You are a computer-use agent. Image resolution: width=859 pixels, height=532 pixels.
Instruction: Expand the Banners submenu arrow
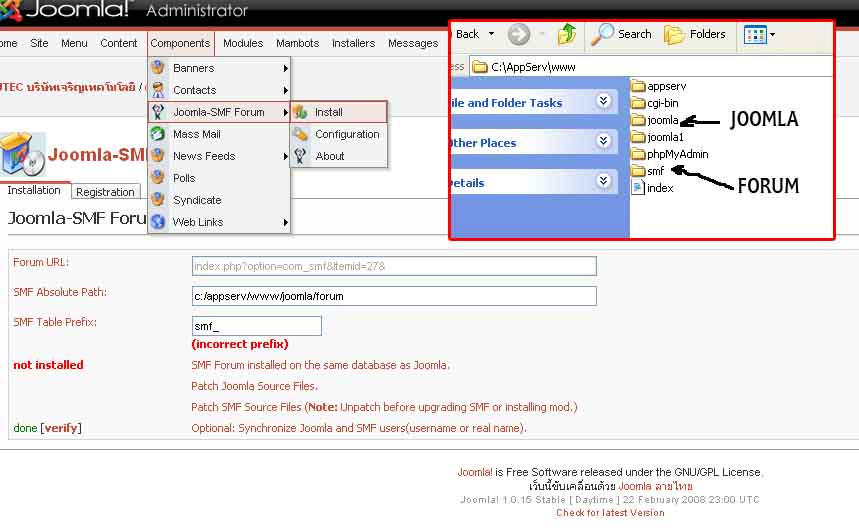pos(285,68)
